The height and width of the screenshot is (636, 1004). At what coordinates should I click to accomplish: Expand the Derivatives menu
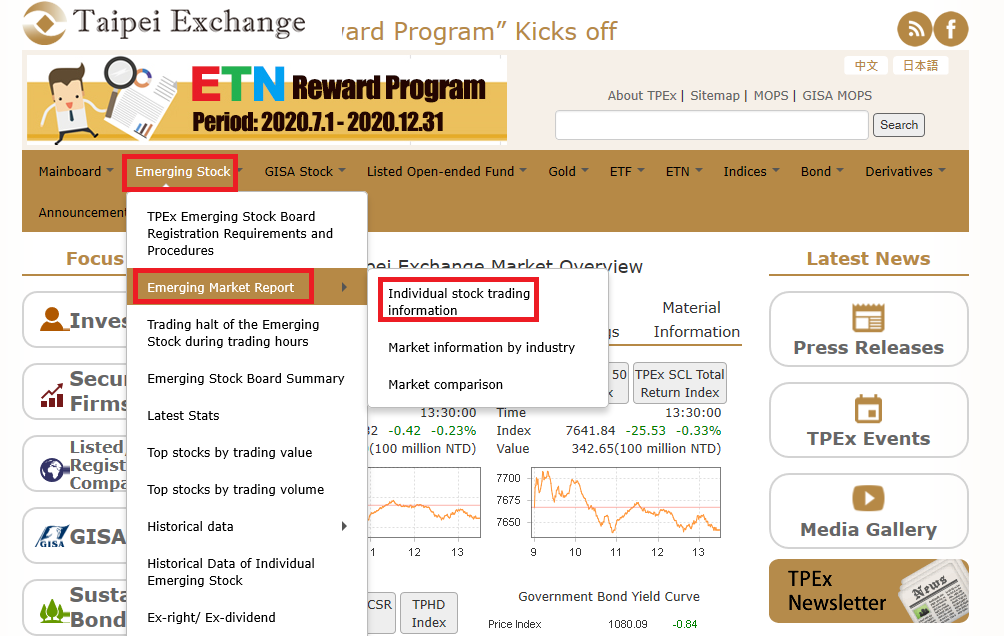[x=905, y=172]
